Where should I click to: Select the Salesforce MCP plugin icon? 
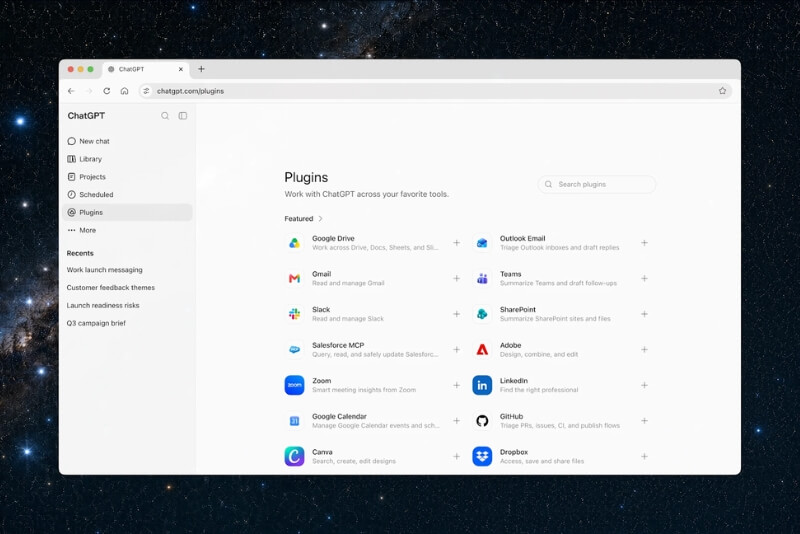tap(294, 350)
